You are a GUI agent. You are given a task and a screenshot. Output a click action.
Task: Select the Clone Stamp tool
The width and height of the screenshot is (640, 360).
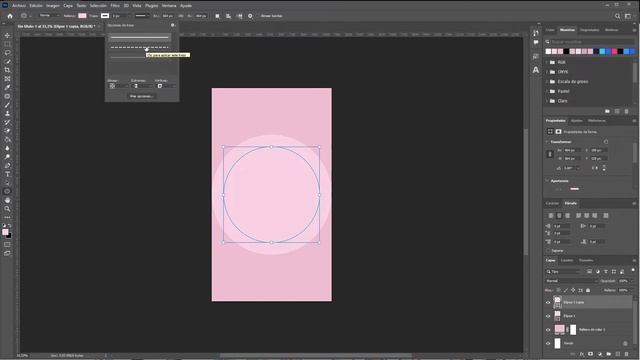[7, 113]
